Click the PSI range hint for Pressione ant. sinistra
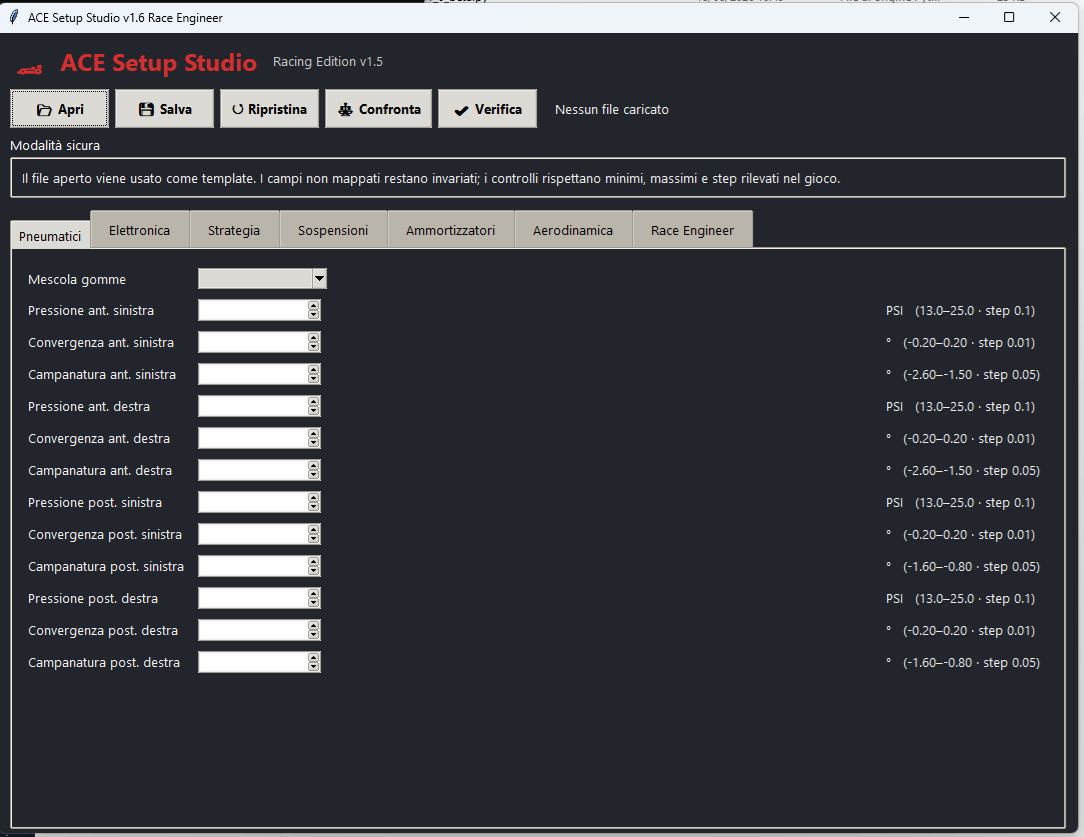 coord(960,310)
